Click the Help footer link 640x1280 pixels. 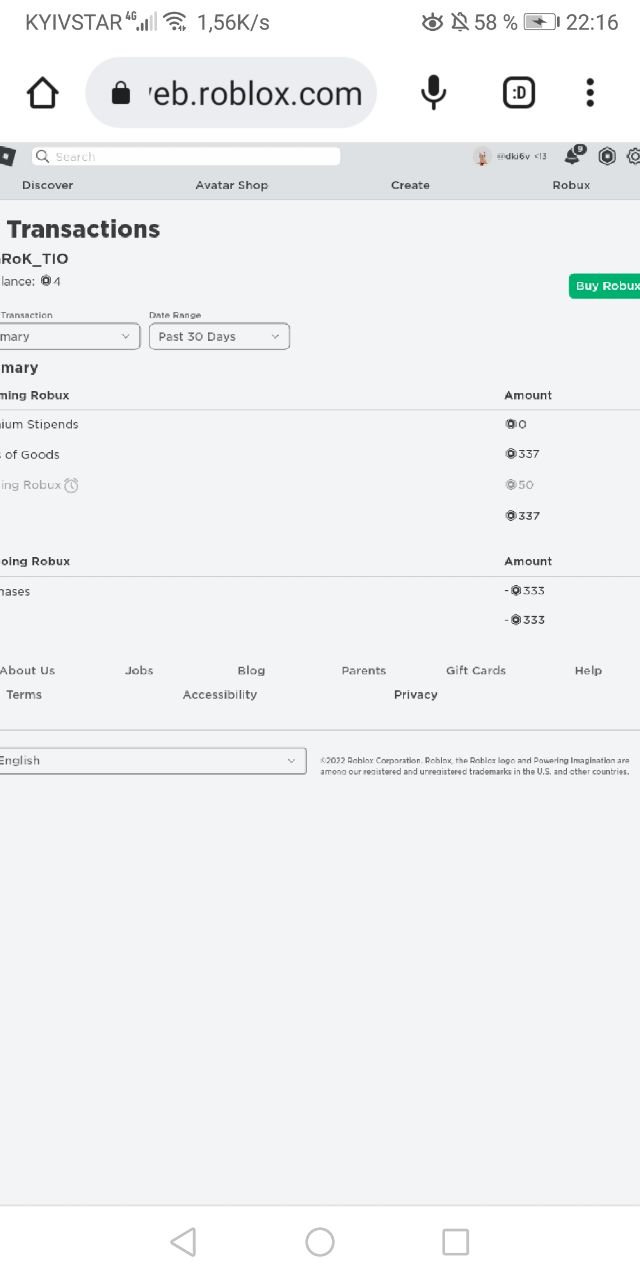point(588,671)
